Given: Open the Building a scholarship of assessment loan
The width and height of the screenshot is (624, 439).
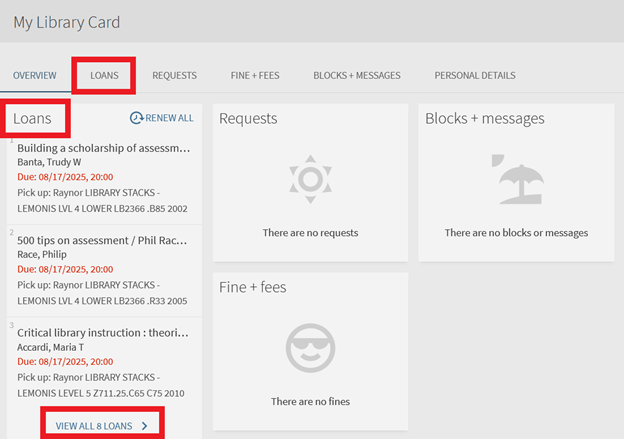Looking at the screenshot, I should [x=103, y=148].
